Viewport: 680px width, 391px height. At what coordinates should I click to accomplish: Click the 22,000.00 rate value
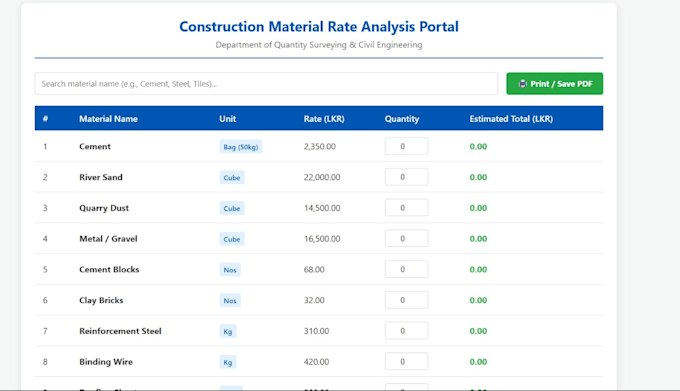pyautogui.click(x=322, y=177)
